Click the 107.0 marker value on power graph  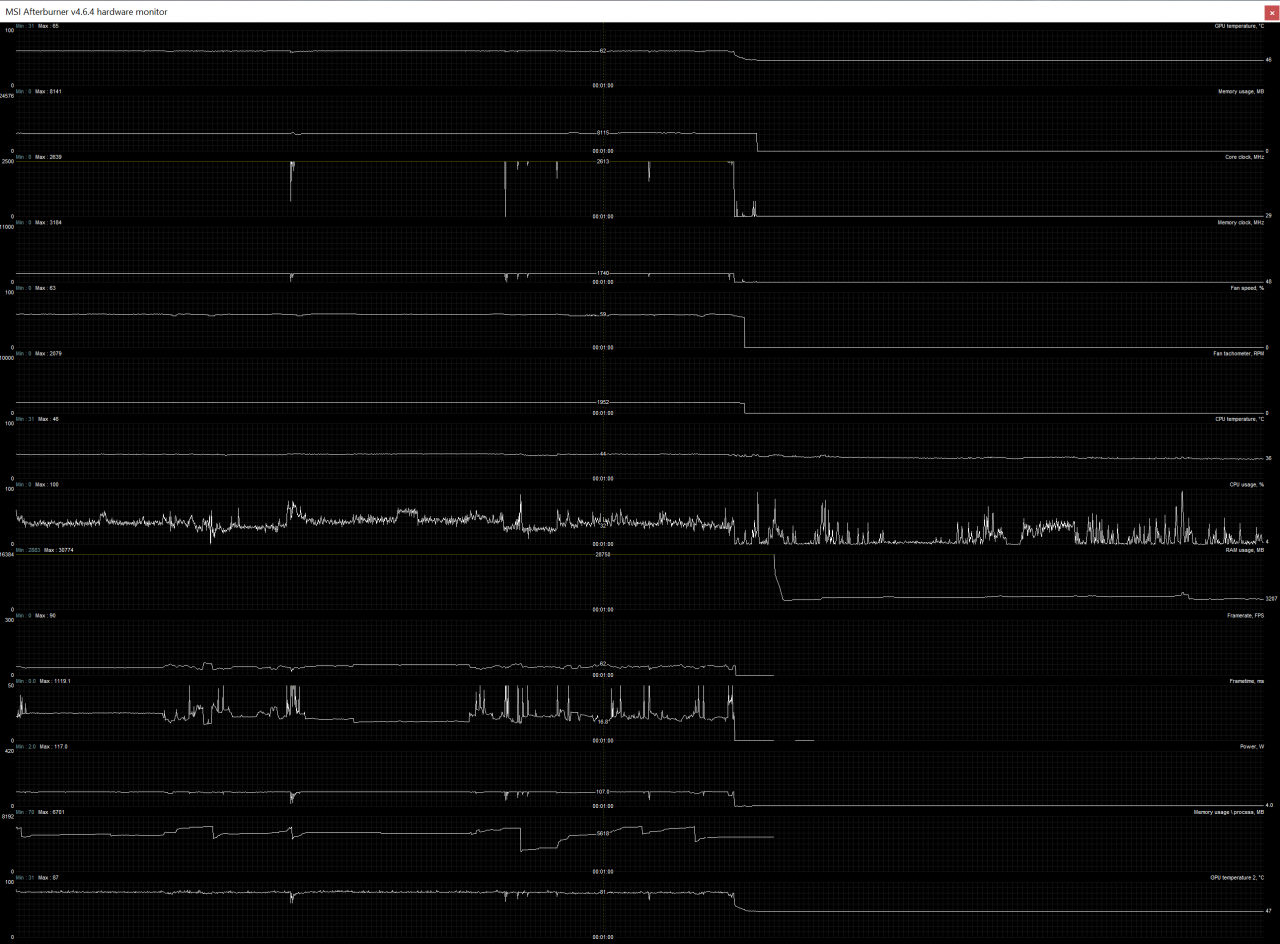tap(603, 792)
